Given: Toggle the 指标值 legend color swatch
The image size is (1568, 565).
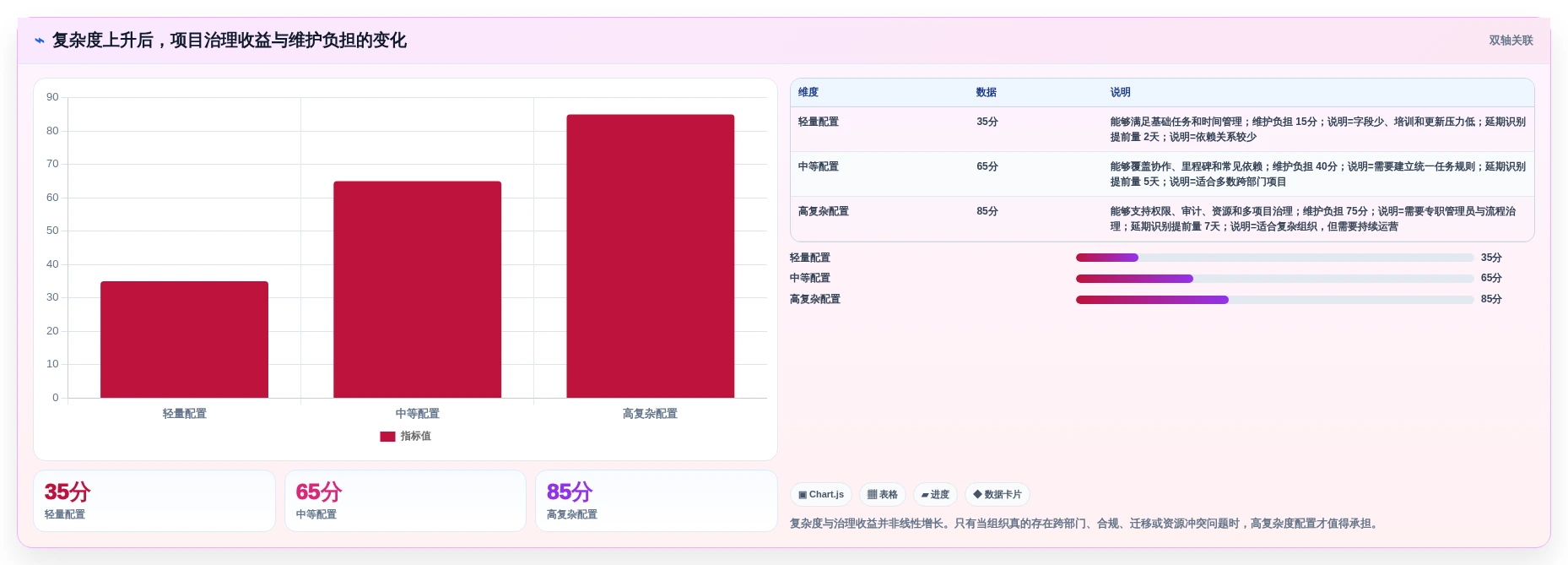Looking at the screenshot, I should (x=387, y=437).
